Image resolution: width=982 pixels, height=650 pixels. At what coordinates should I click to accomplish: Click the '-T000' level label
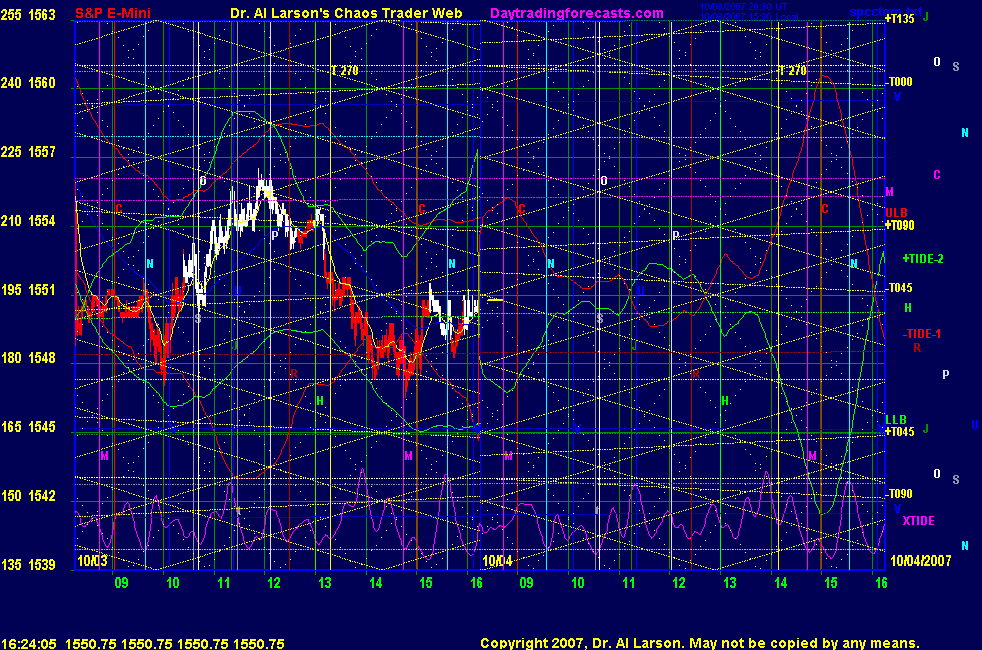[899, 82]
